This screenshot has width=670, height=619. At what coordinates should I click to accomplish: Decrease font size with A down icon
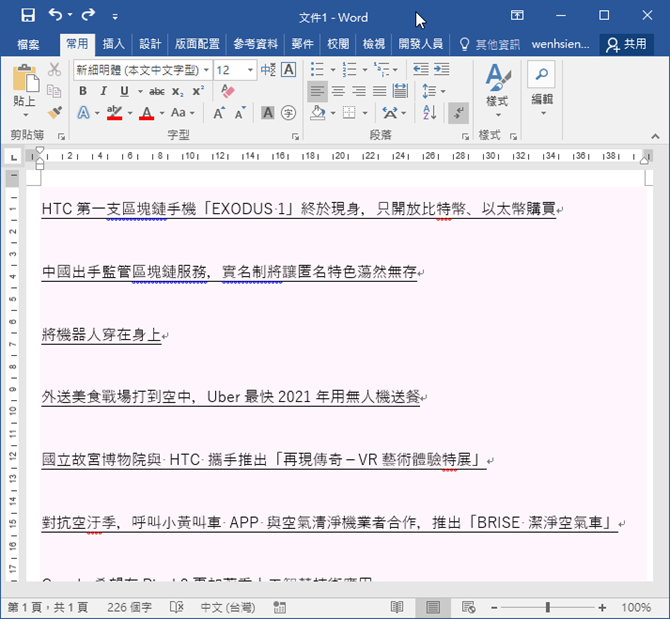click(x=240, y=113)
